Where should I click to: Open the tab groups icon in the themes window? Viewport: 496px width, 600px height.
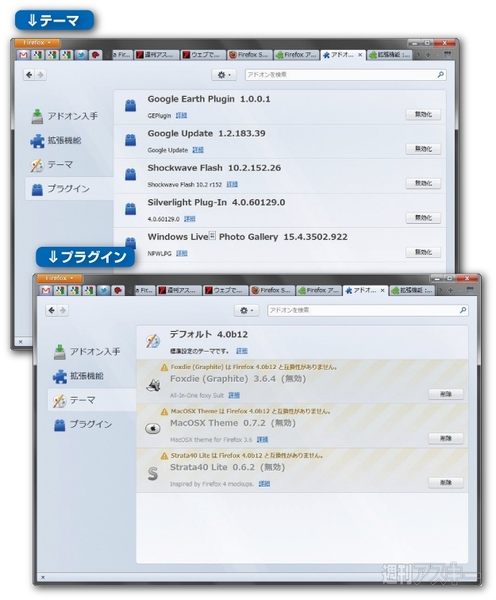coord(470,290)
